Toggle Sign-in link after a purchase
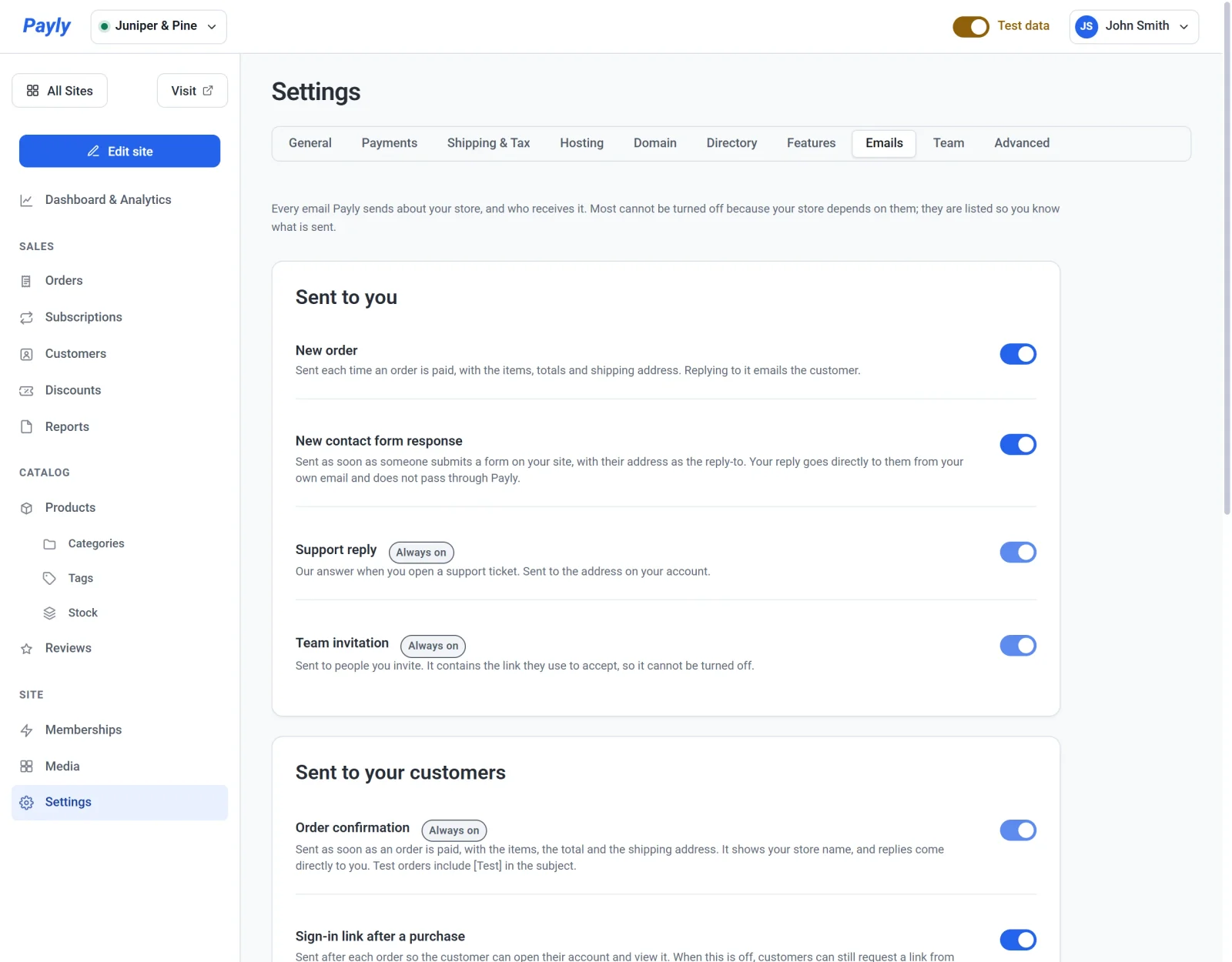 [x=1018, y=940]
